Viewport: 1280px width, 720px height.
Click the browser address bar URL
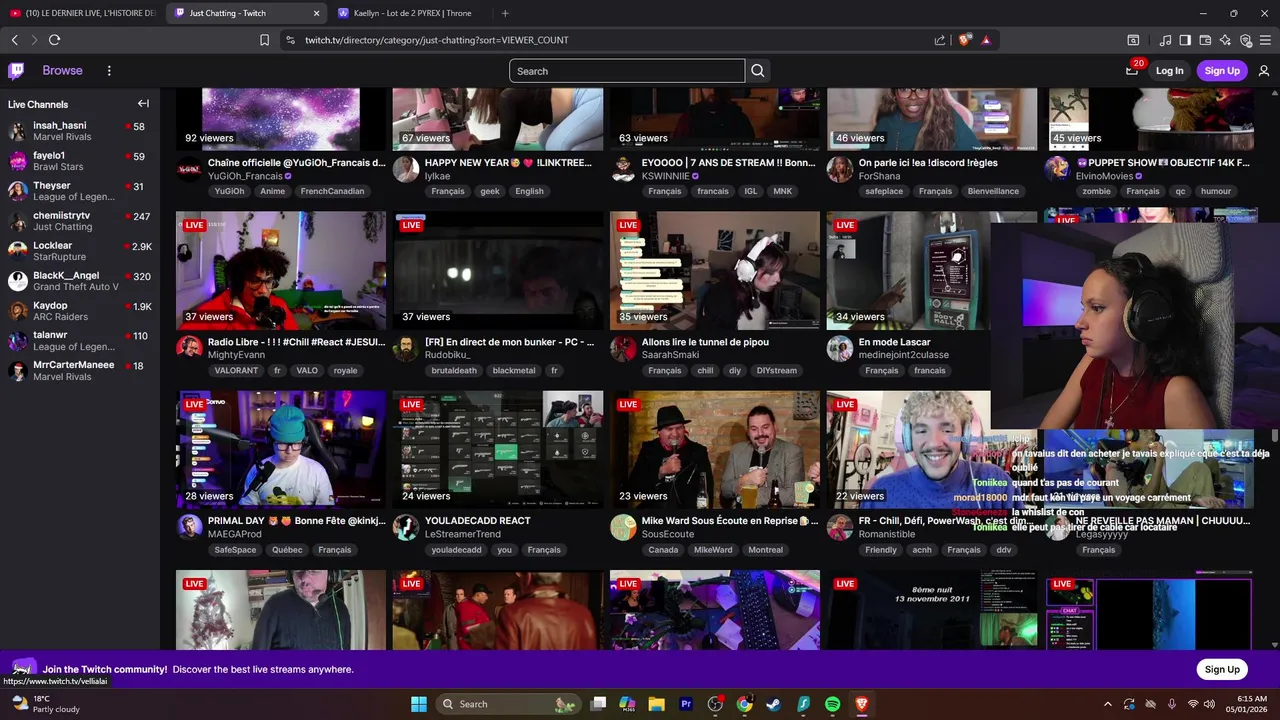tap(437, 40)
